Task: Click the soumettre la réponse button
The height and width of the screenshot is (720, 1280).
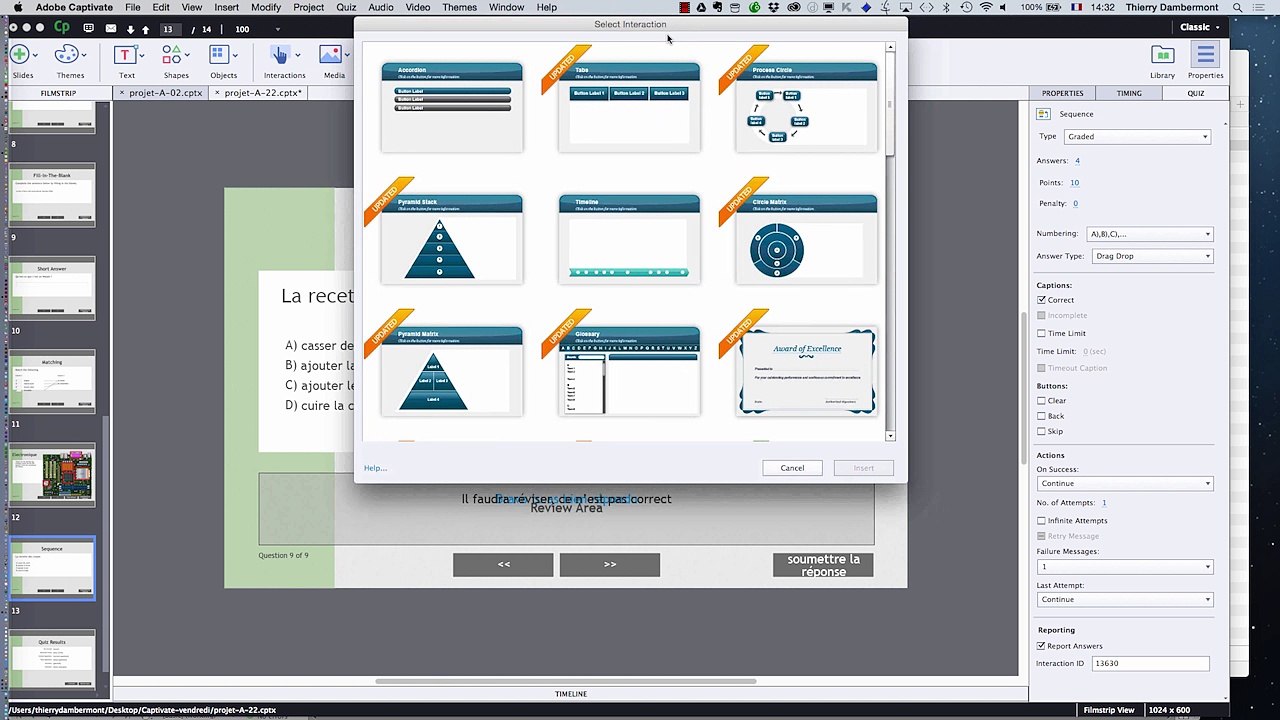Action: click(x=823, y=565)
